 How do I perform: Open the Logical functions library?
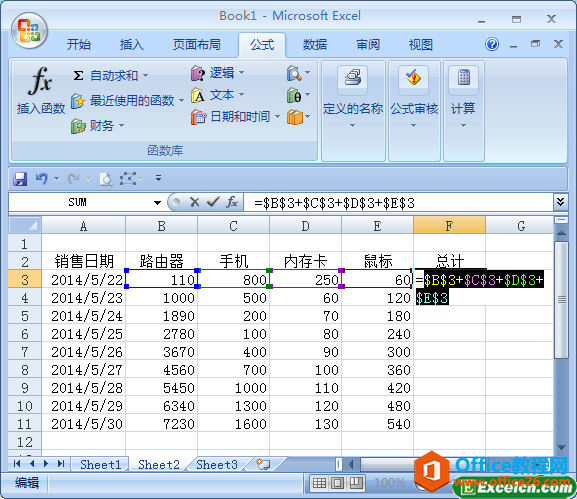coord(217,73)
